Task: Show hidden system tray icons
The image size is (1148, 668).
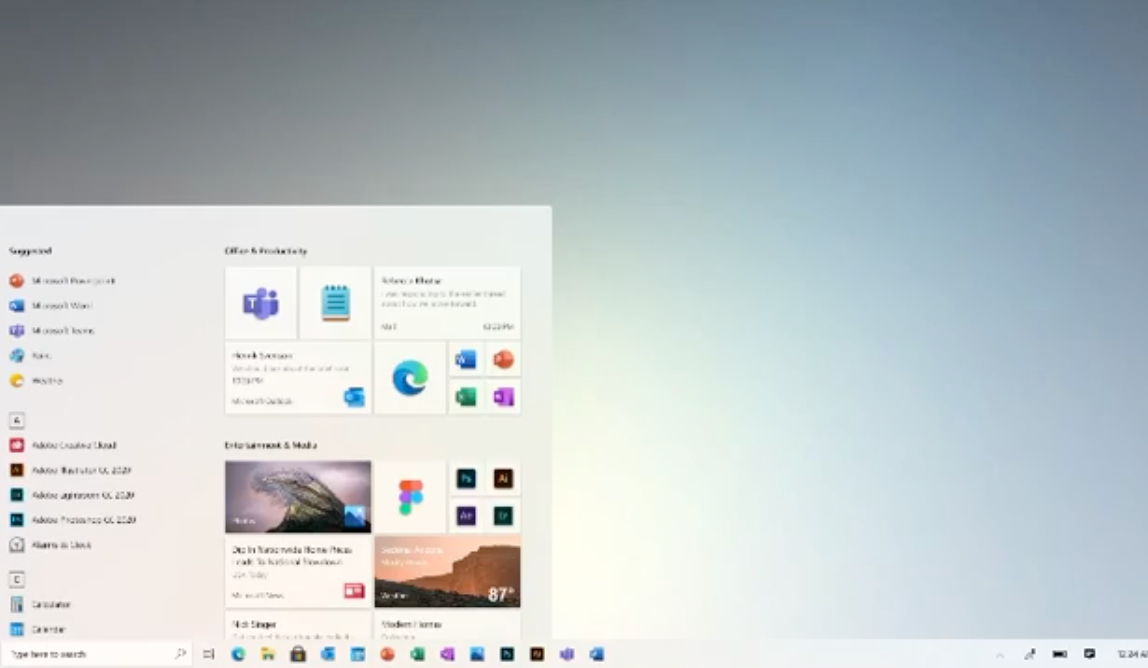Action: tap(999, 655)
